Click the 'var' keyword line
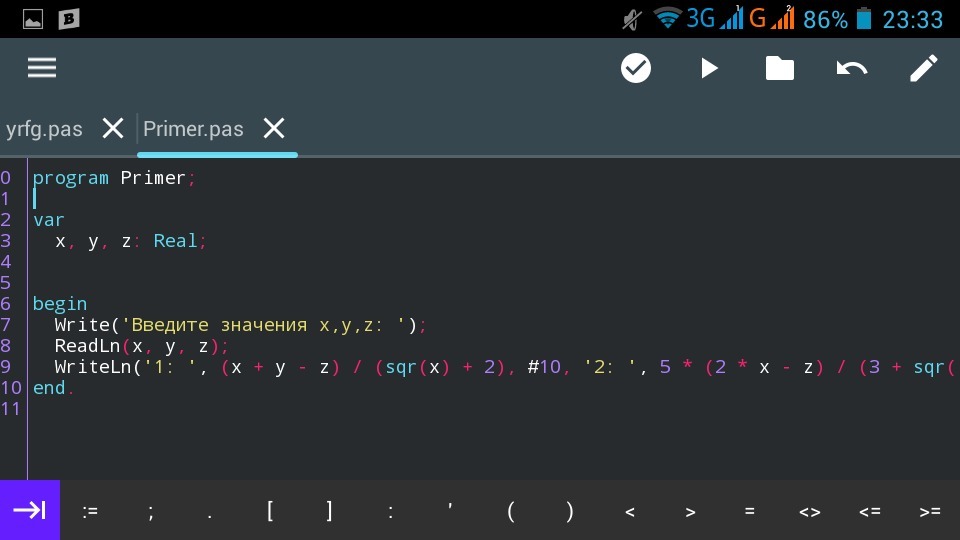The image size is (960, 540). click(48, 220)
